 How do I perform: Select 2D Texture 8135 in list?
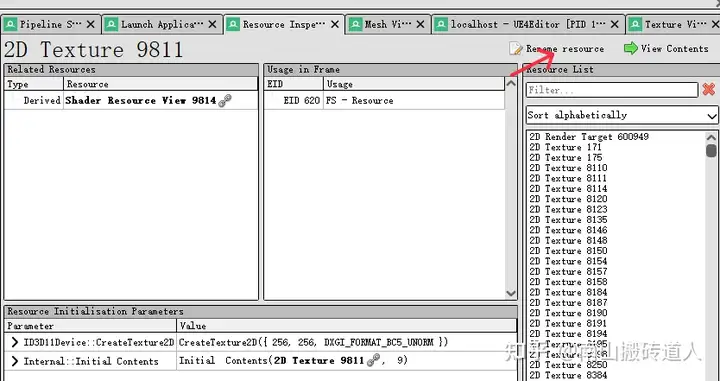click(x=568, y=220)
